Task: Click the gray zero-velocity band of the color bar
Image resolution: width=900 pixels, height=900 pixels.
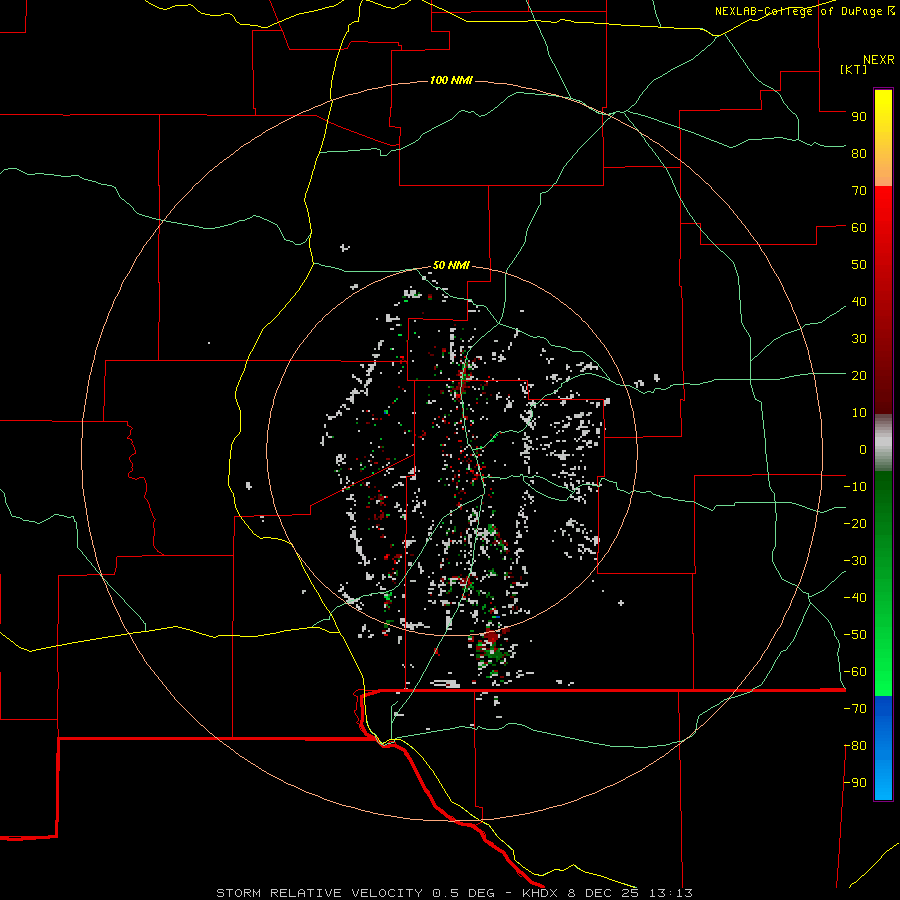Action: [x=883, y=443]
